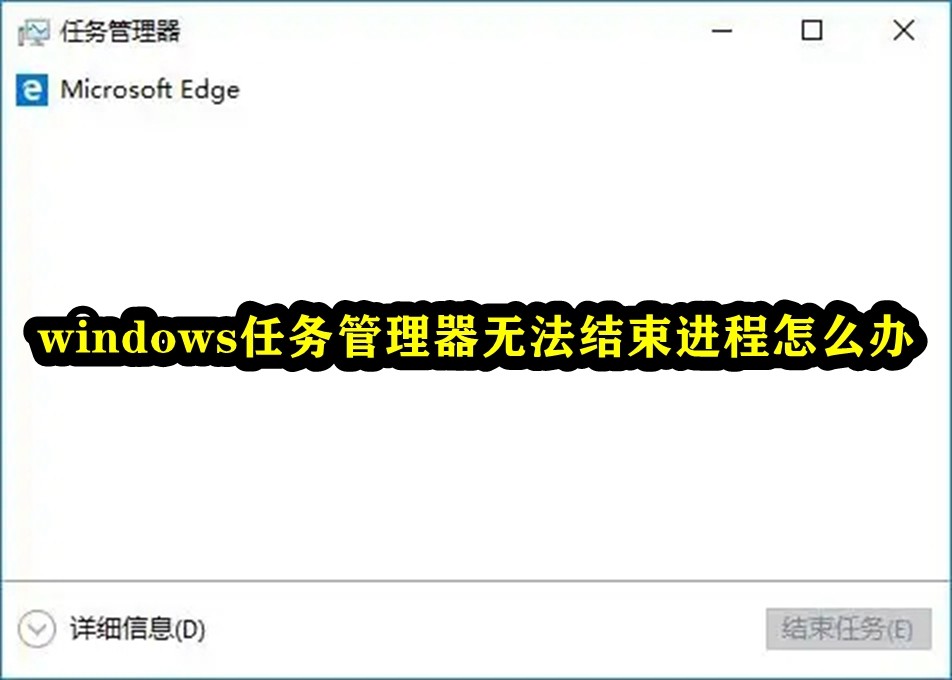Click the word windows in yellow caption
Screen dimensions: 952x680
[x=138, y=338]
